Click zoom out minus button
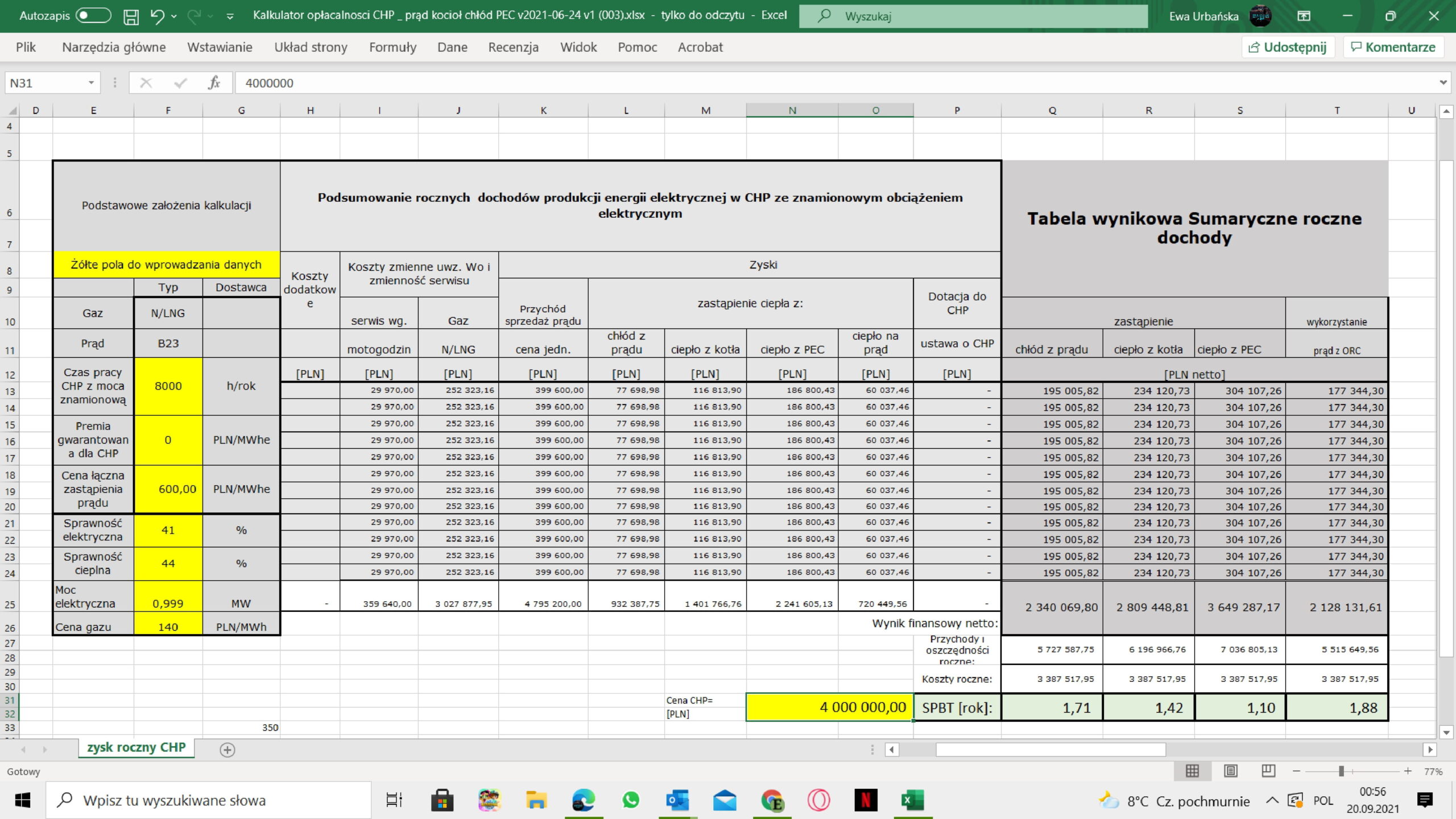Screen dimensions: 1456x819 click(1296, 771)
